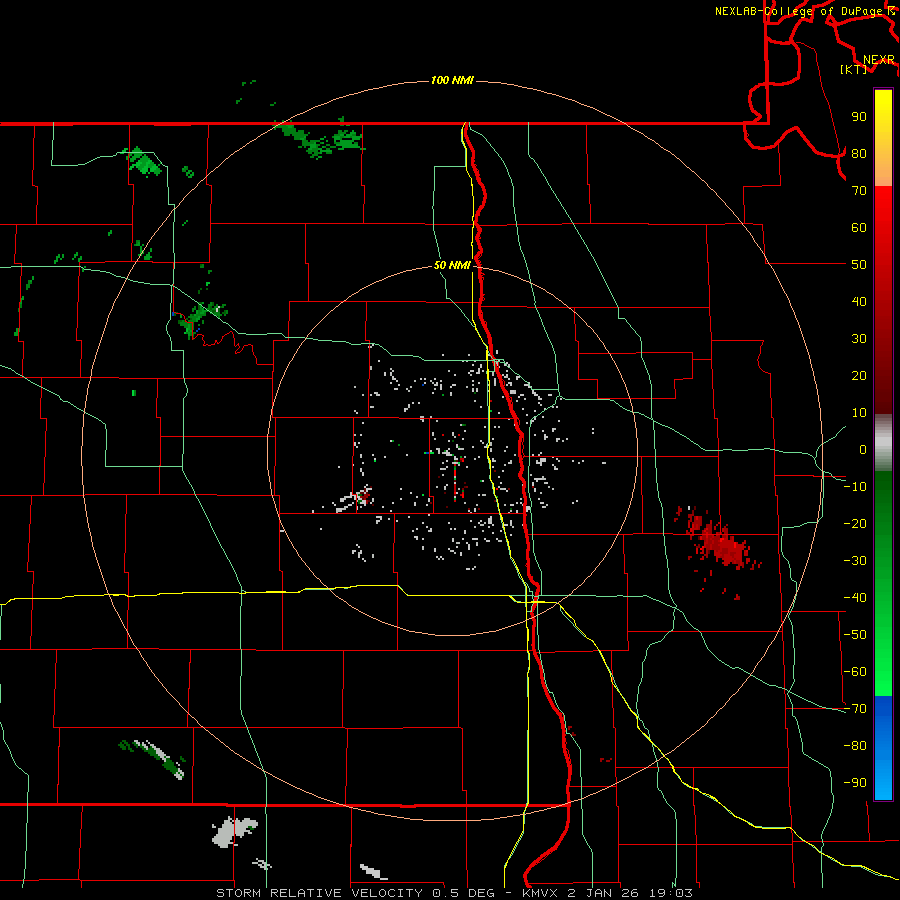900x900 pixels.
Task: Click the -80 value on the velocity scale
Action: [855, 746]
